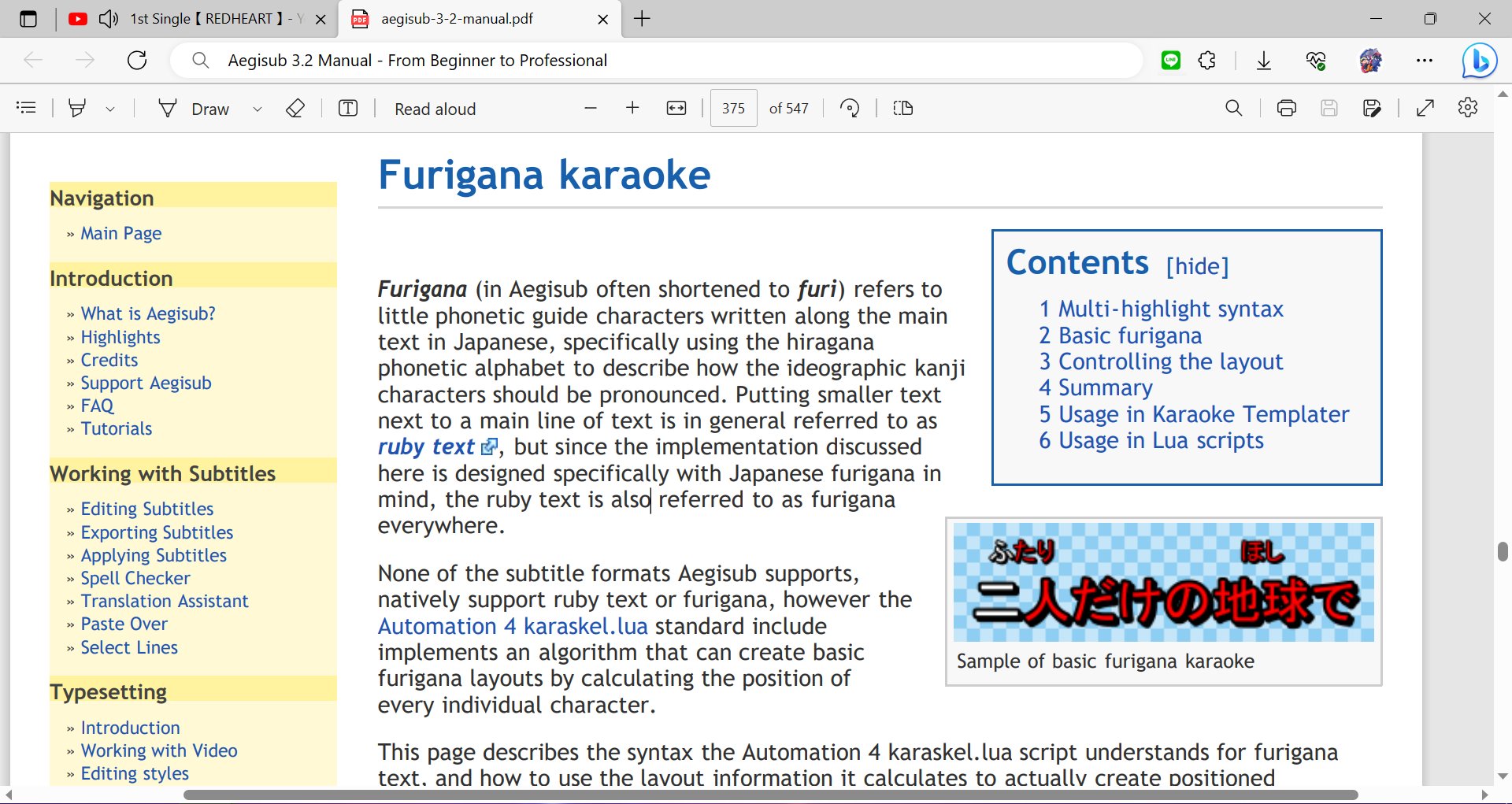Image resolution: width=1512 pixels, height=804 pixels.
Task: Open the document table of contents panel
Action: [26, 108]
